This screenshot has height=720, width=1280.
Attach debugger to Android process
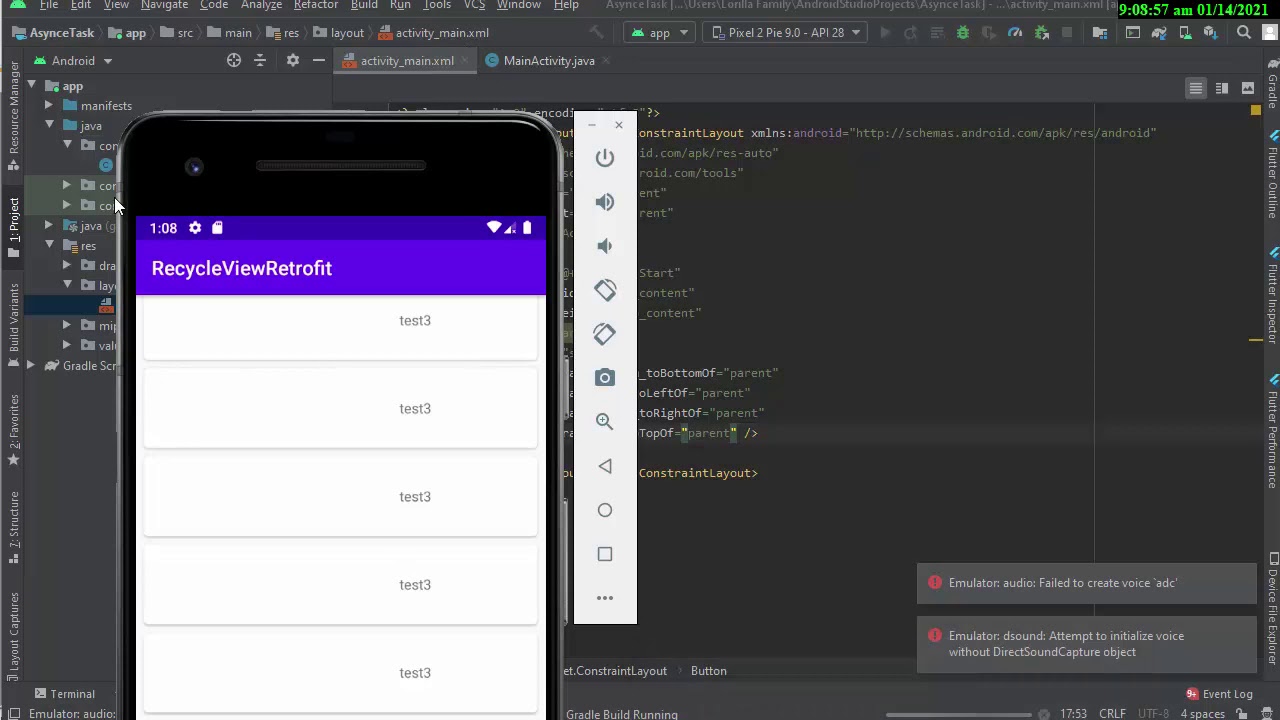(x=1041, y=33)
